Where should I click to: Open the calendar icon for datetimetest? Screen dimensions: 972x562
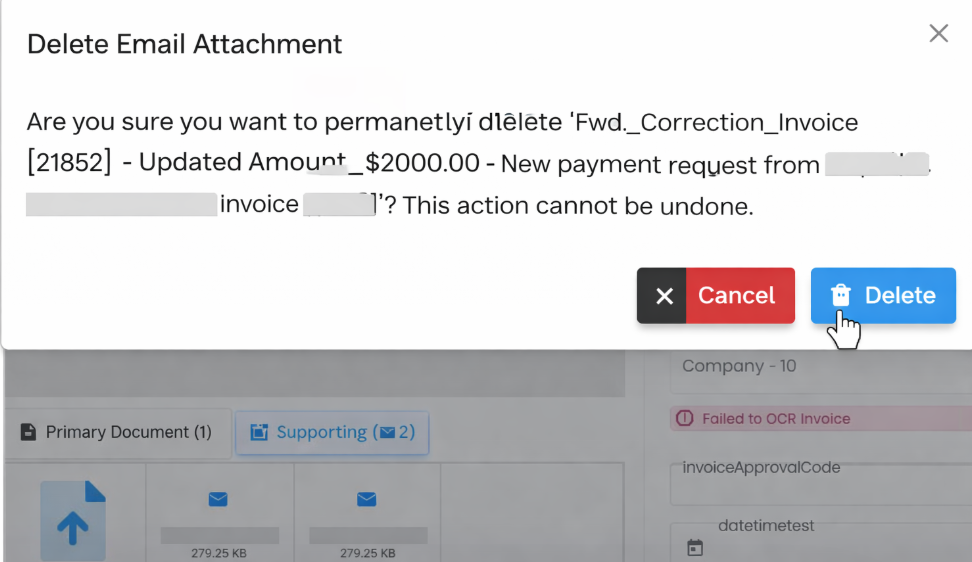coord(695,547)
